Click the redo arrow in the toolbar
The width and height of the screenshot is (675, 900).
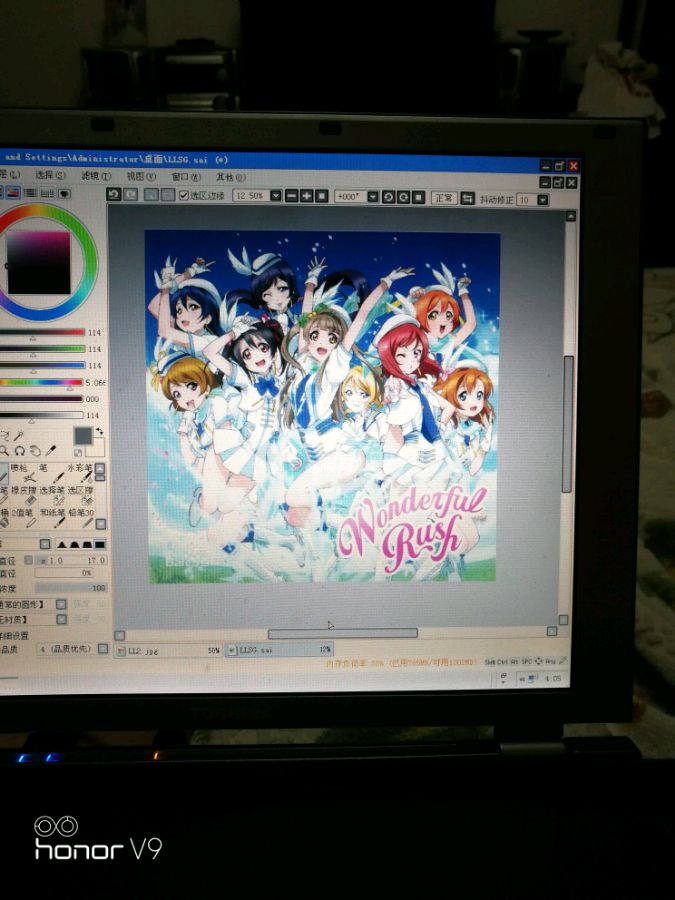pos(131,195)
